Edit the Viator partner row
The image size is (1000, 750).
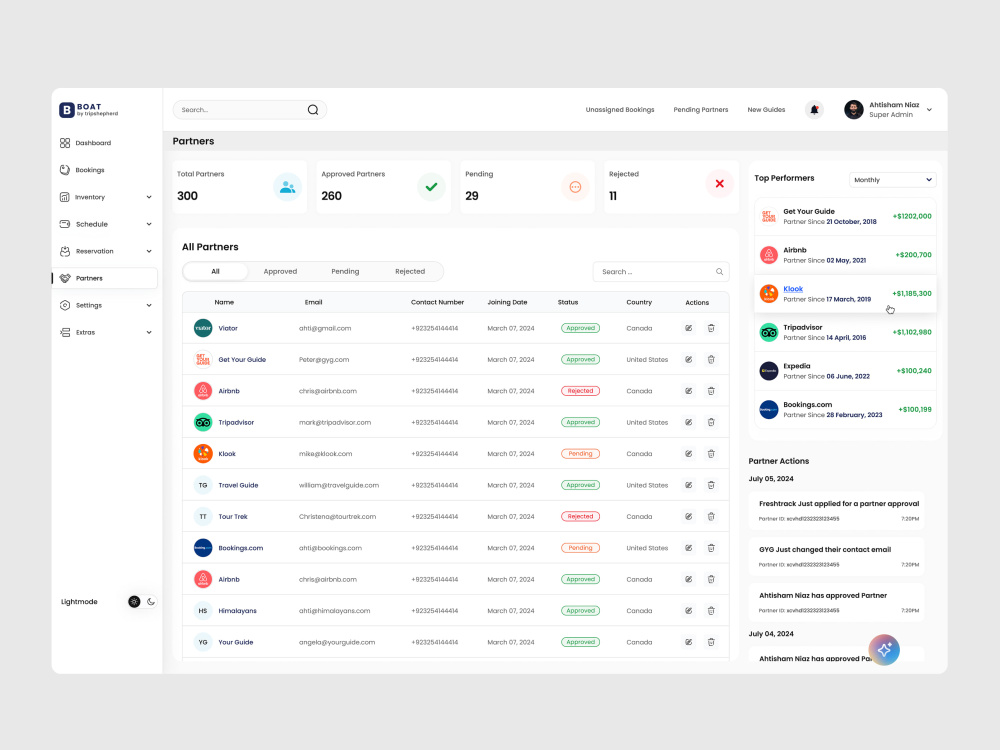tap(689, 328)
